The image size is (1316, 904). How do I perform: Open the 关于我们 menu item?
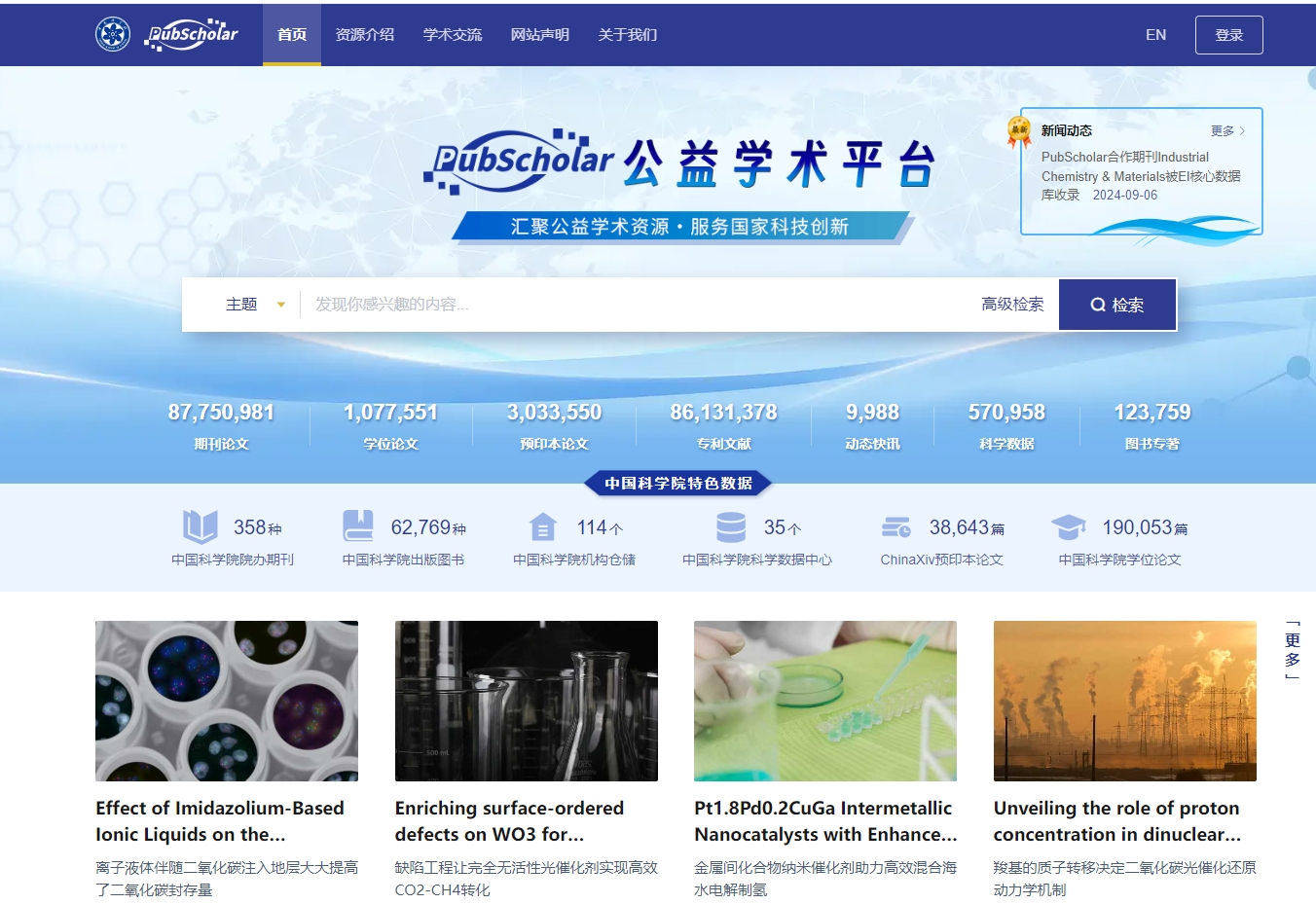(x=628, y=34)
